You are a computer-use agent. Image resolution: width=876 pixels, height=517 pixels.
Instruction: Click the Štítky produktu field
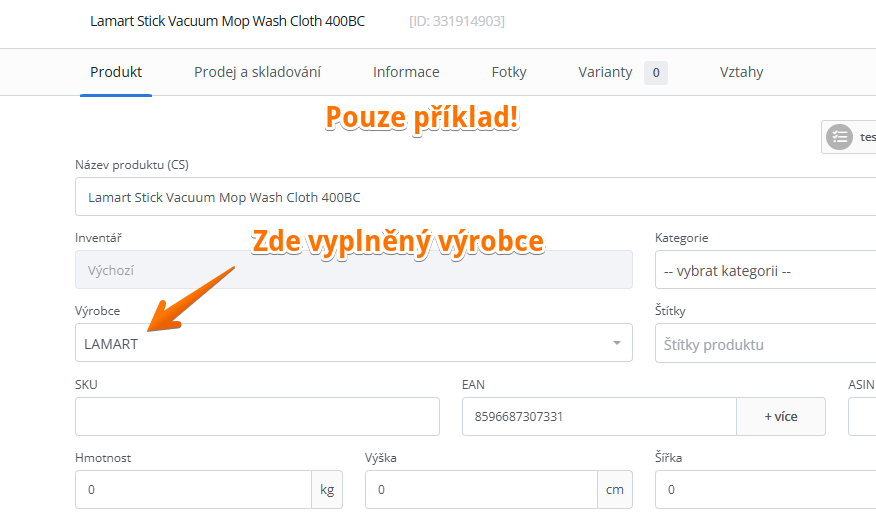point(765,344)
